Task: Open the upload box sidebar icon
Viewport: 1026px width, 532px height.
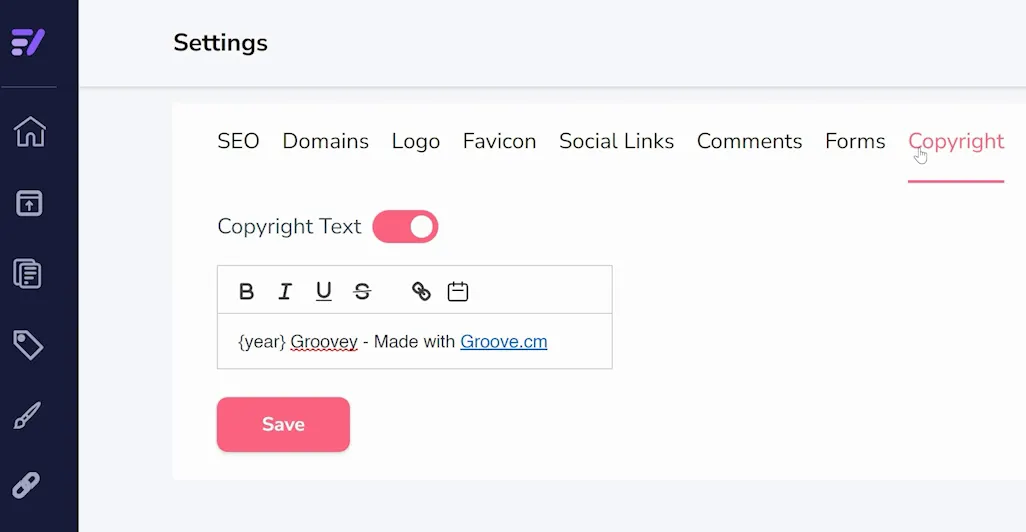Action: [29, 204]
